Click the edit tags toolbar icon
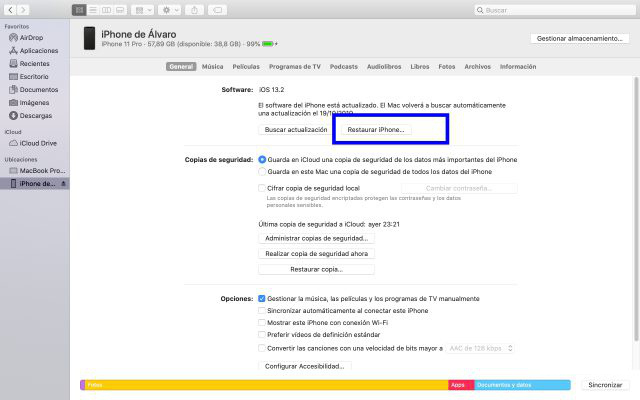Viewport: 640px width, 400px height. [221, 10]
